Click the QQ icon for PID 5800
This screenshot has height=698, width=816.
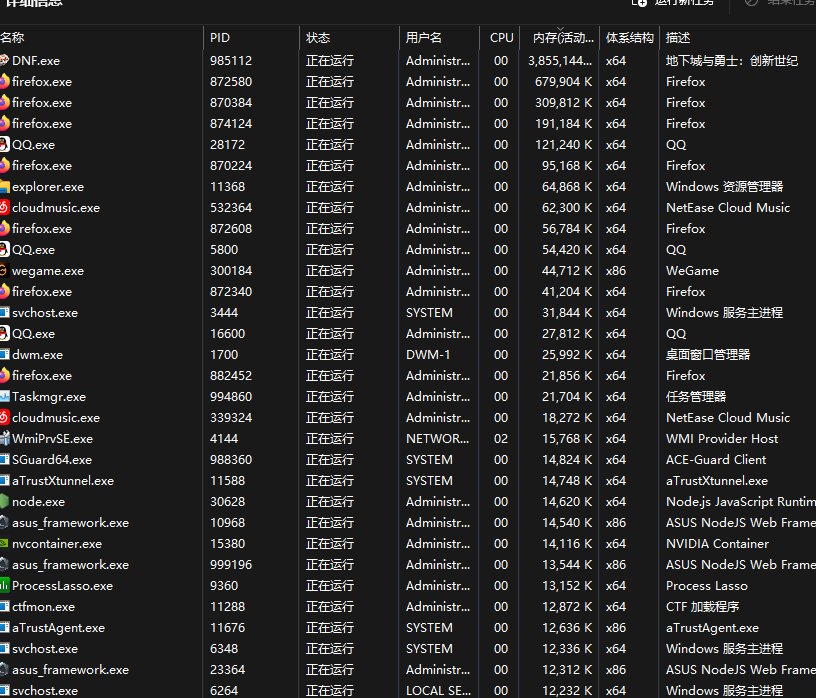pos(4,249)
